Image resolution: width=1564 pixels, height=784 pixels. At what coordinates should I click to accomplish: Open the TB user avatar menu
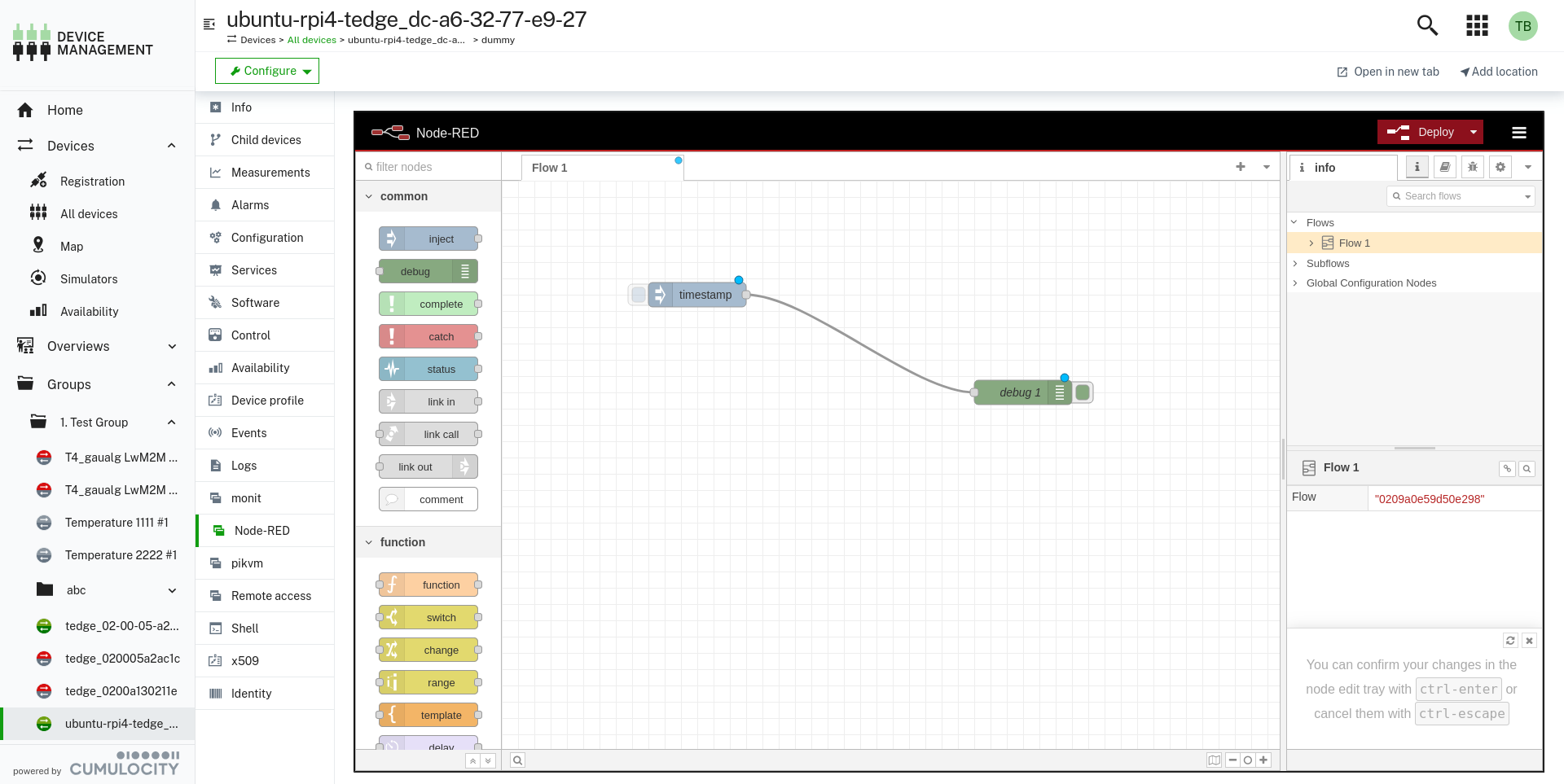coord(1522,26)
